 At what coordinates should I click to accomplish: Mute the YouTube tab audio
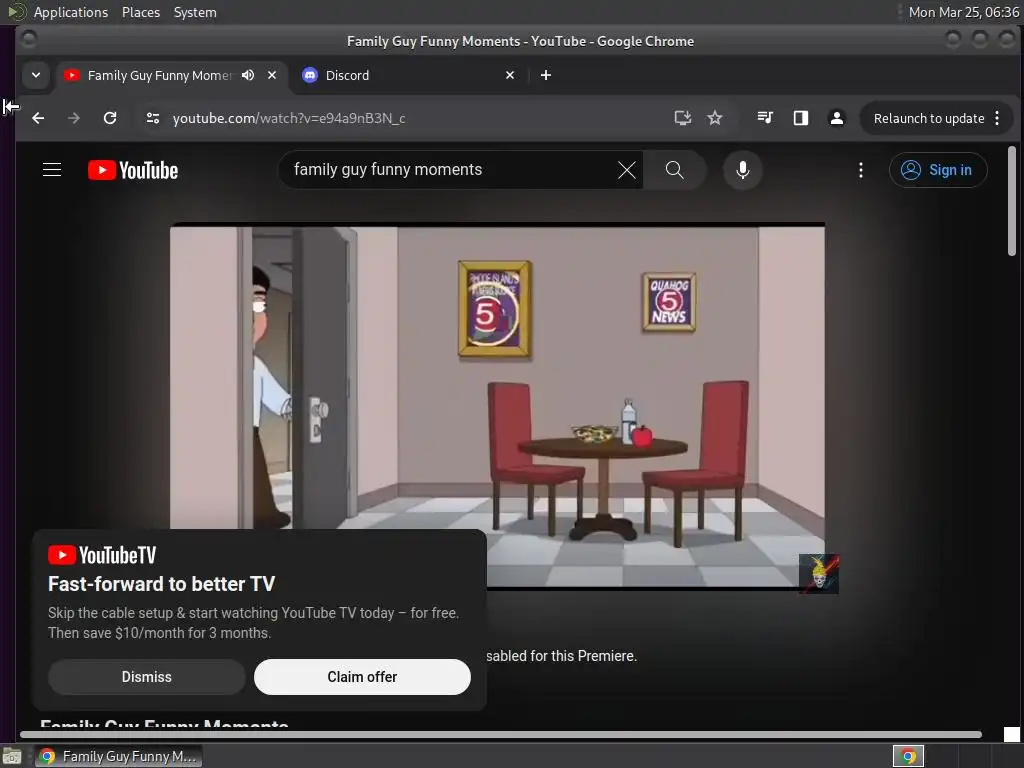(x=248, y=75)
